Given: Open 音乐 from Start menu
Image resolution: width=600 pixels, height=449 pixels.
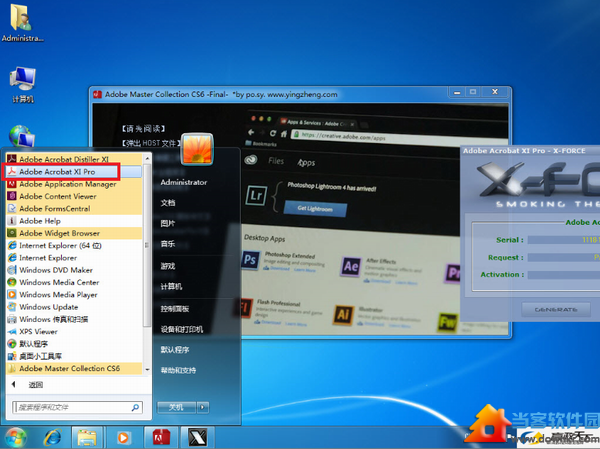Looking at the screenshot, I should [x=168, y=243].
